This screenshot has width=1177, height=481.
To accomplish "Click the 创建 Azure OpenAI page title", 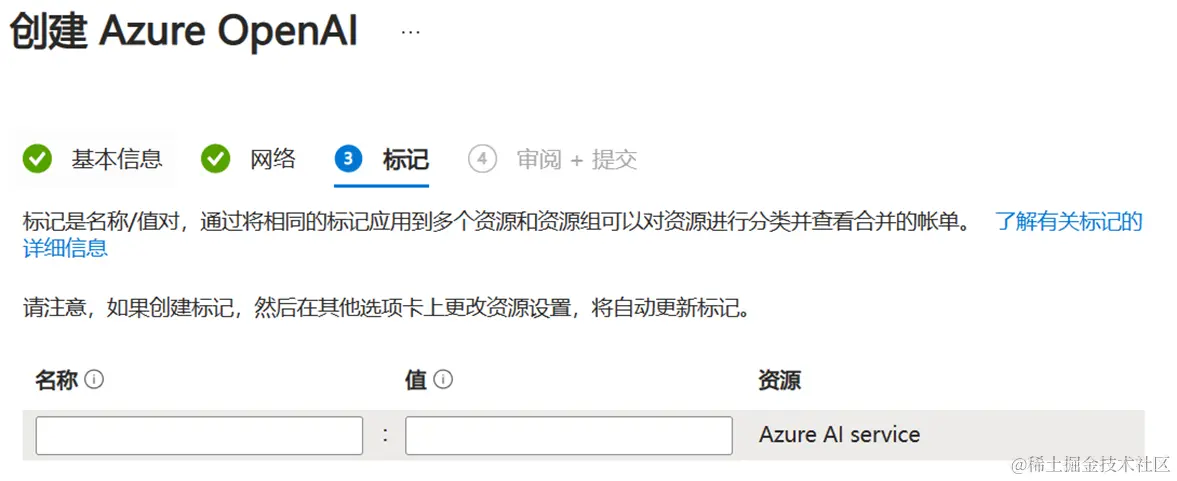I will tap(183, 33).
